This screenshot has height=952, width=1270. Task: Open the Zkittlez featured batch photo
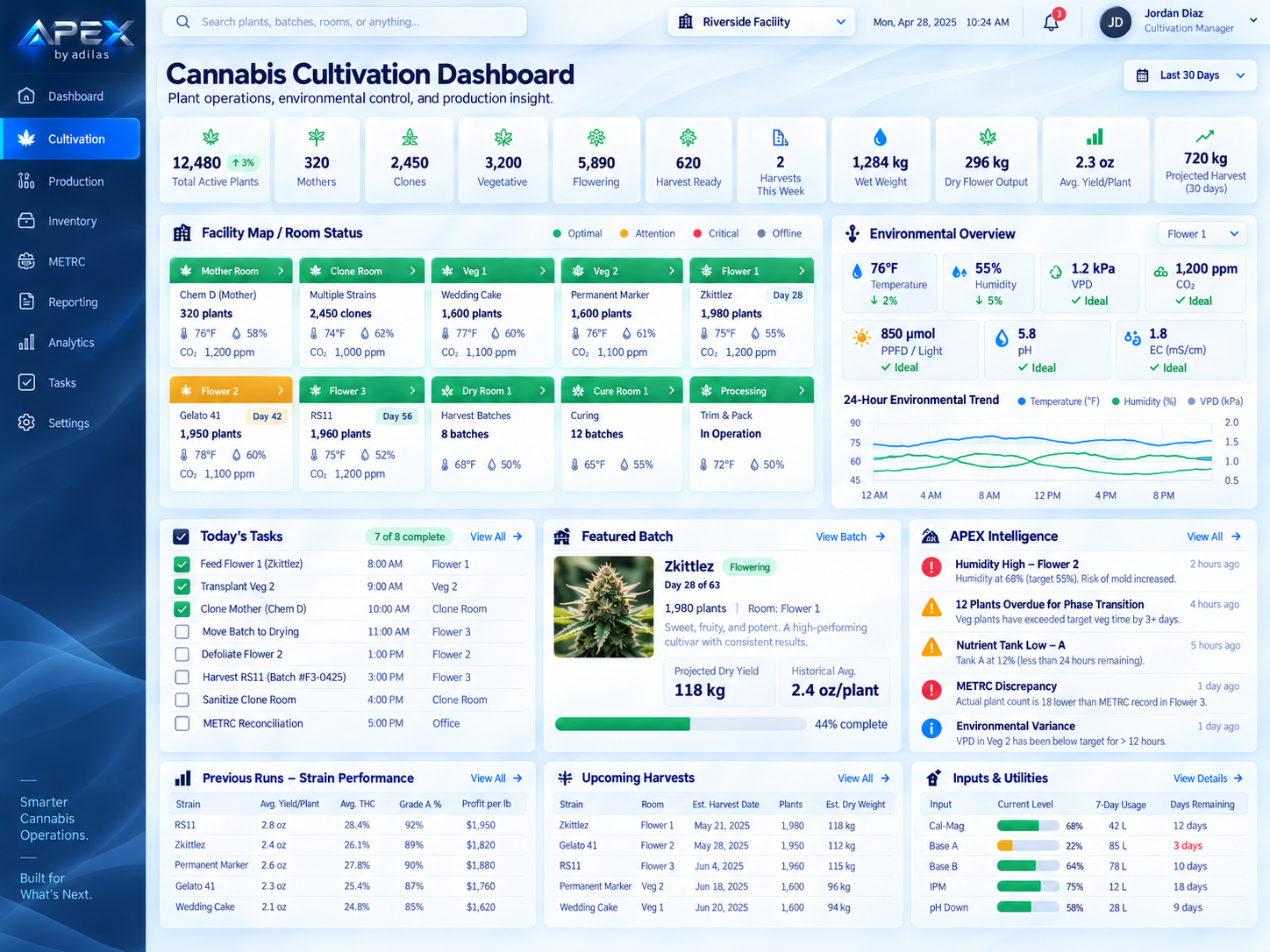click(603, 607)
